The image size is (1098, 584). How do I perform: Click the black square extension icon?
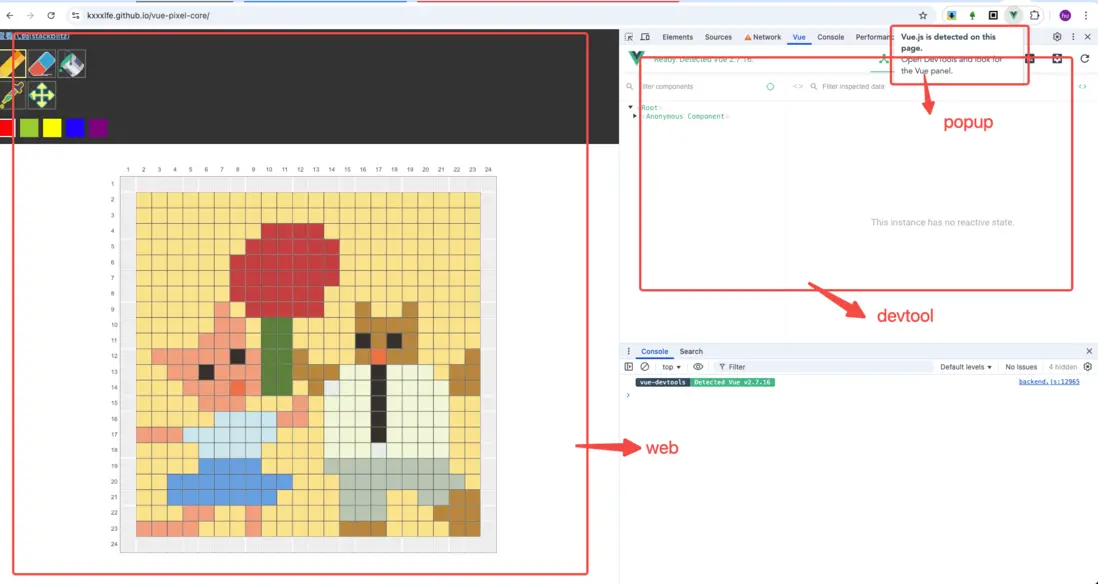993,15
